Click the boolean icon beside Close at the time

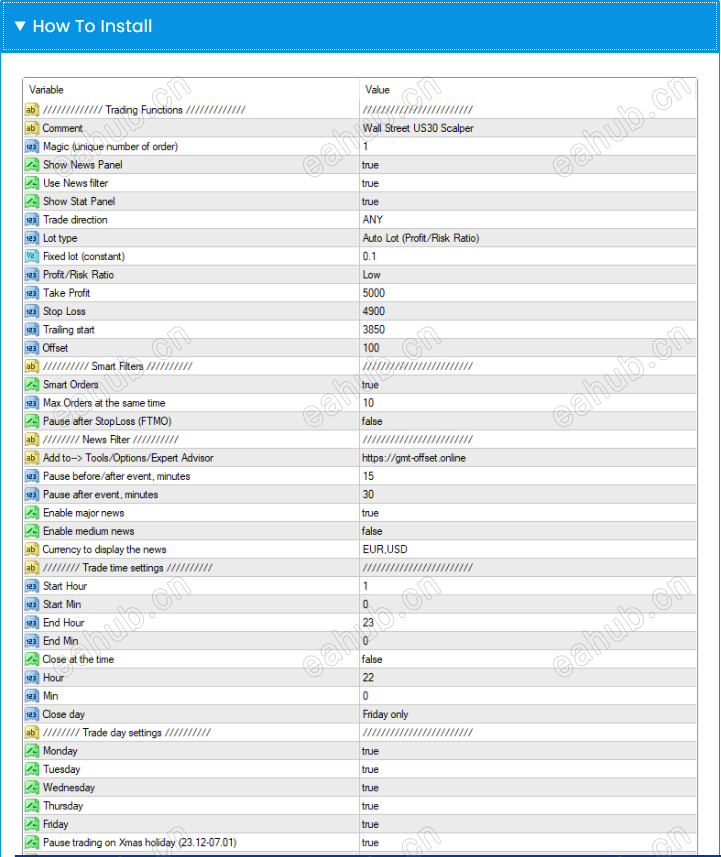tap(32, 660)
